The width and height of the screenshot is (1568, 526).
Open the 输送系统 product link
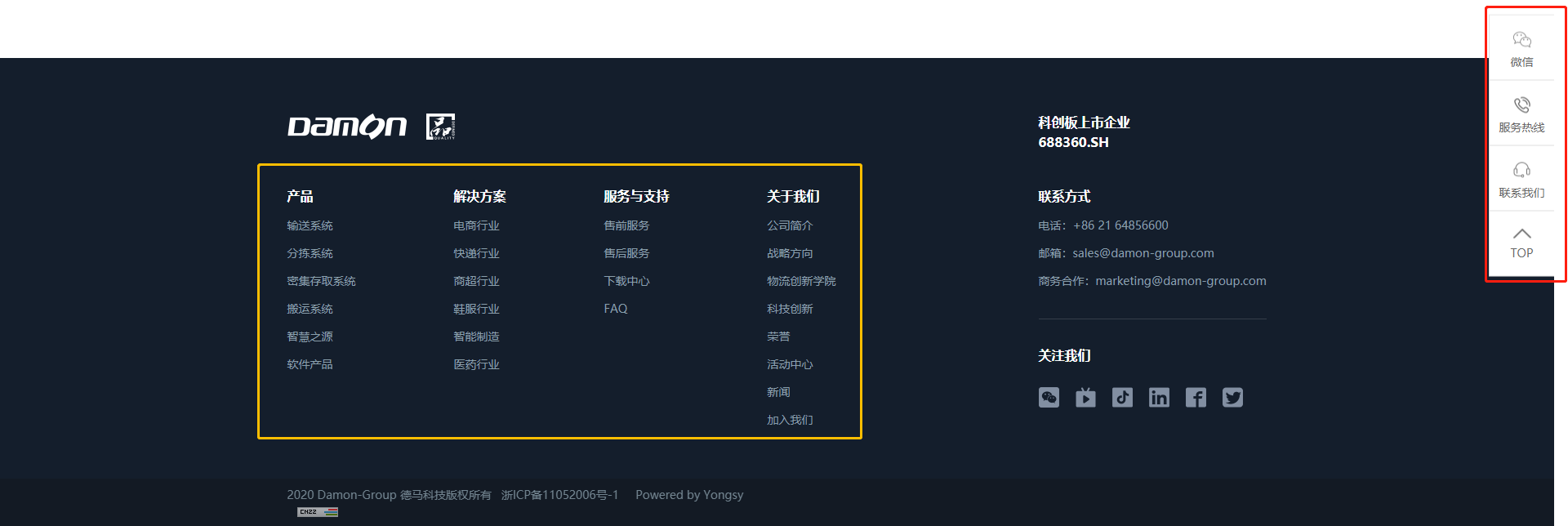tap(310, 225)
